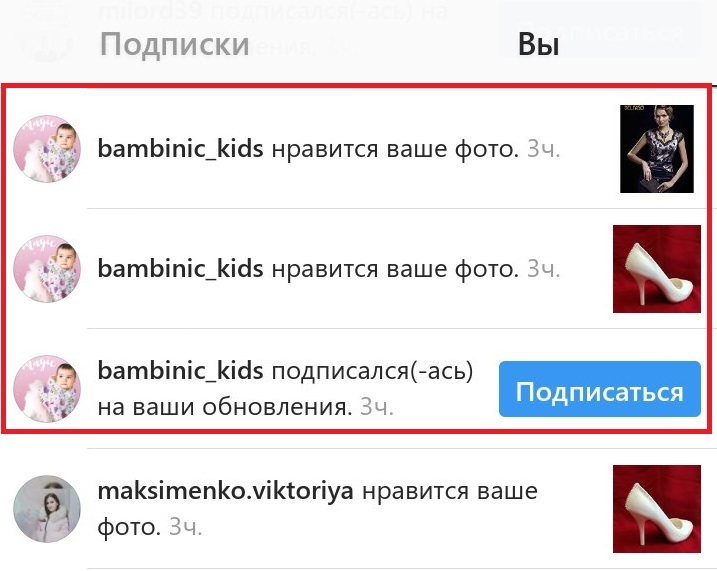Image resolution: width=717 pixels, height=571 pixels.
Task: View the woman in dress photo thumbnail
Action: pyautogui.click(x=657, y=149)
